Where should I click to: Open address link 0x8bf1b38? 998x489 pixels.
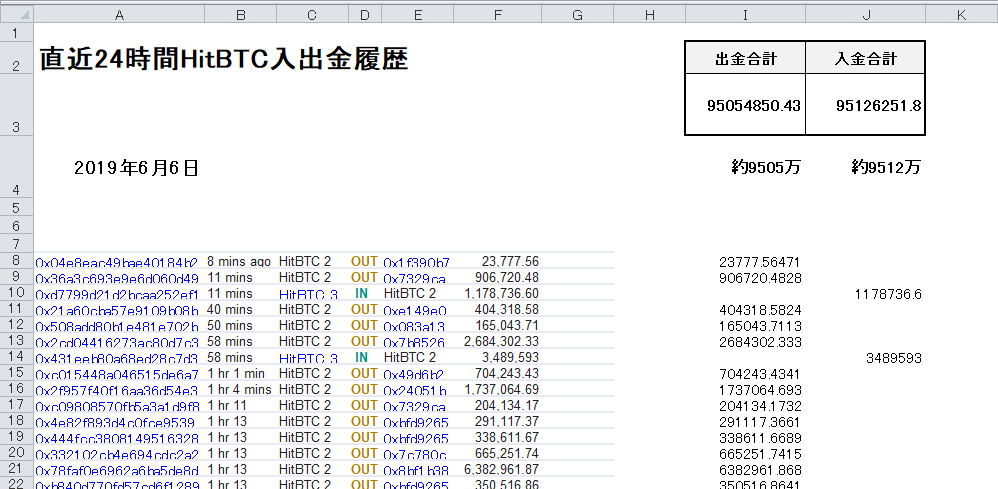416,470
